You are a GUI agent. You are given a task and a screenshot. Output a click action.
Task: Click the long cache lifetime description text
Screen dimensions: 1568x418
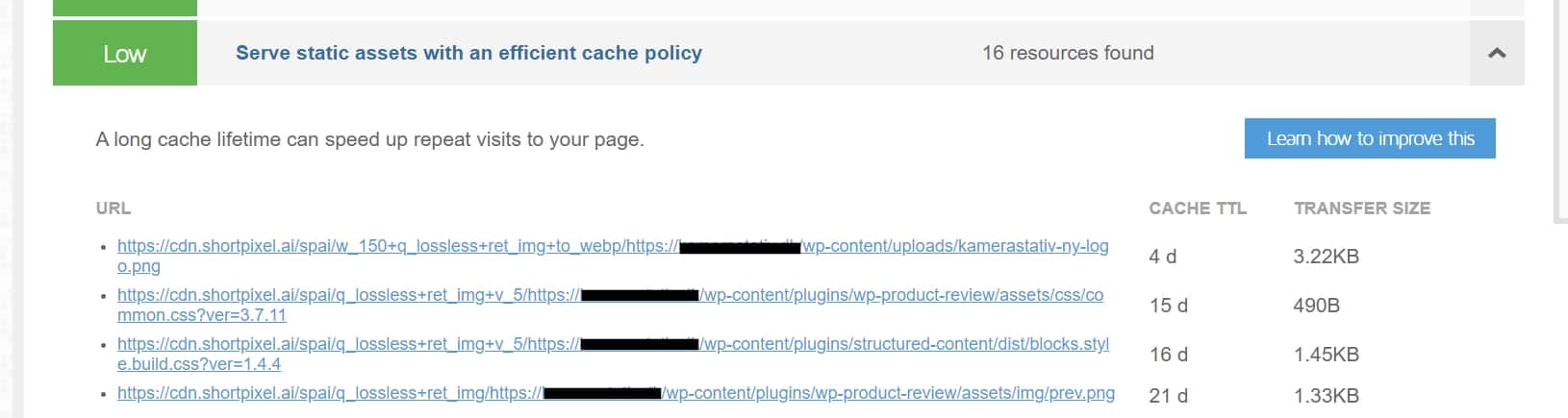tap(369, 139)
